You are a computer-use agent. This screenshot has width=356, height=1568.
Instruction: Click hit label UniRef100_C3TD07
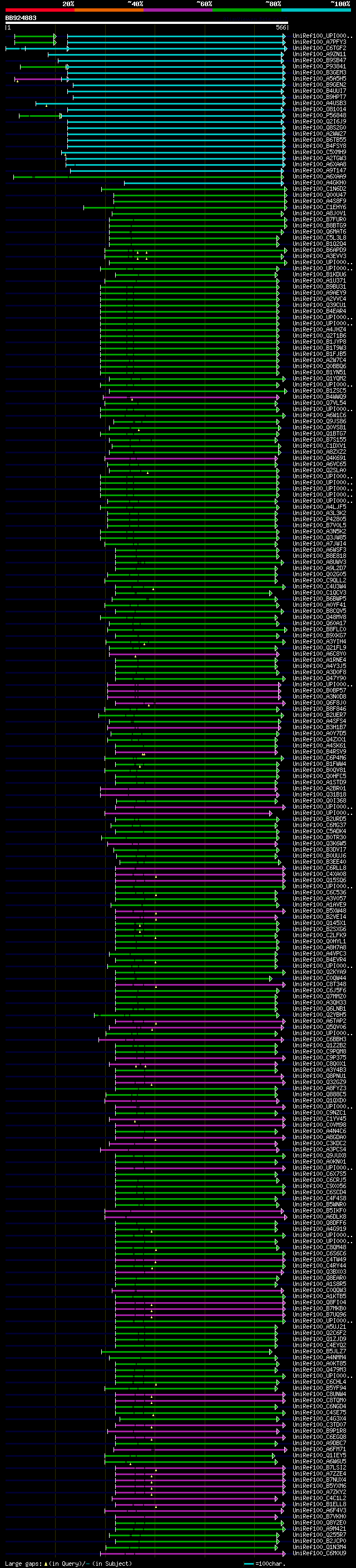(319, 1424)
